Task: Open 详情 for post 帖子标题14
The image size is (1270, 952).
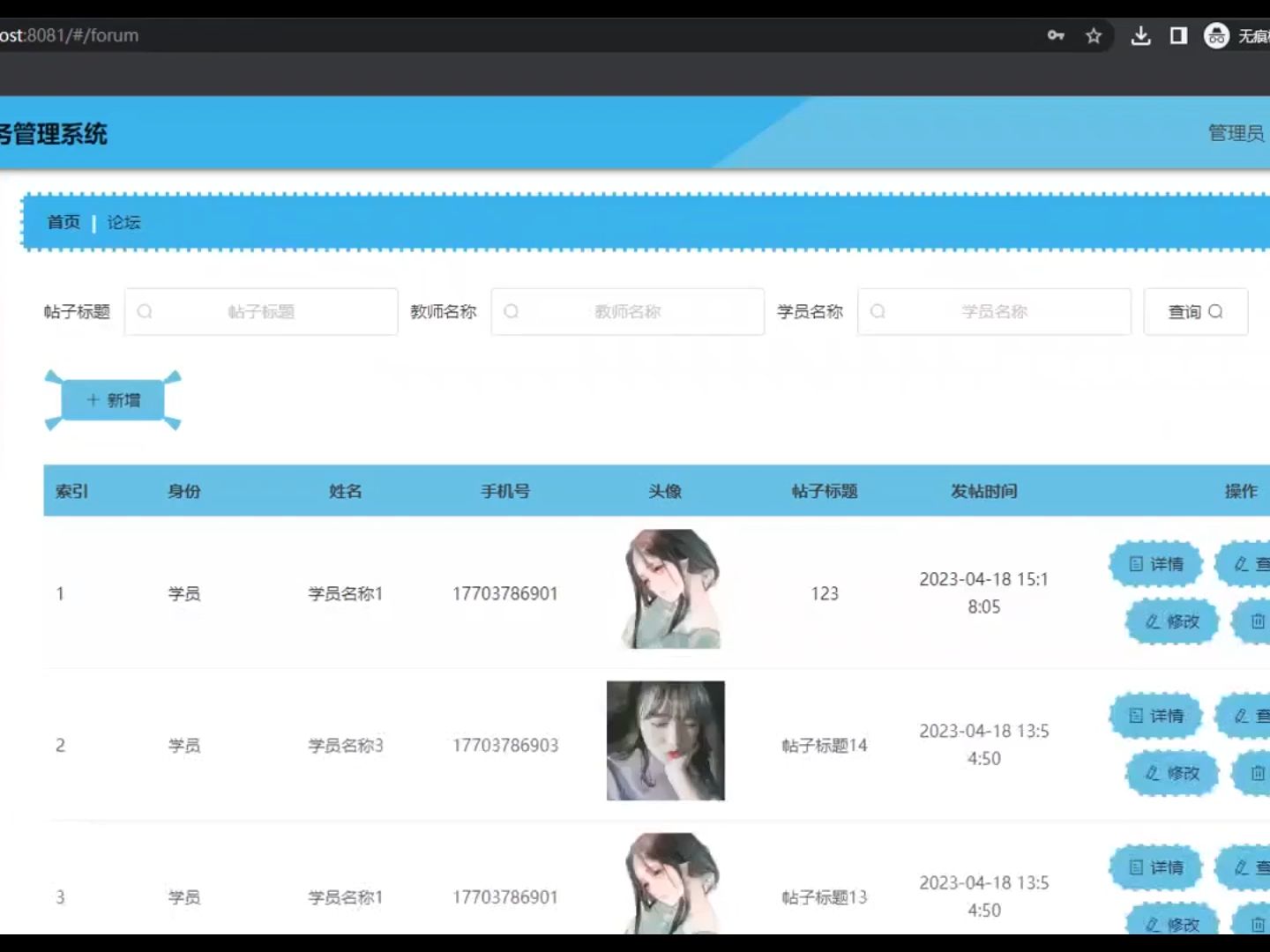Action: pos(1156,715)
